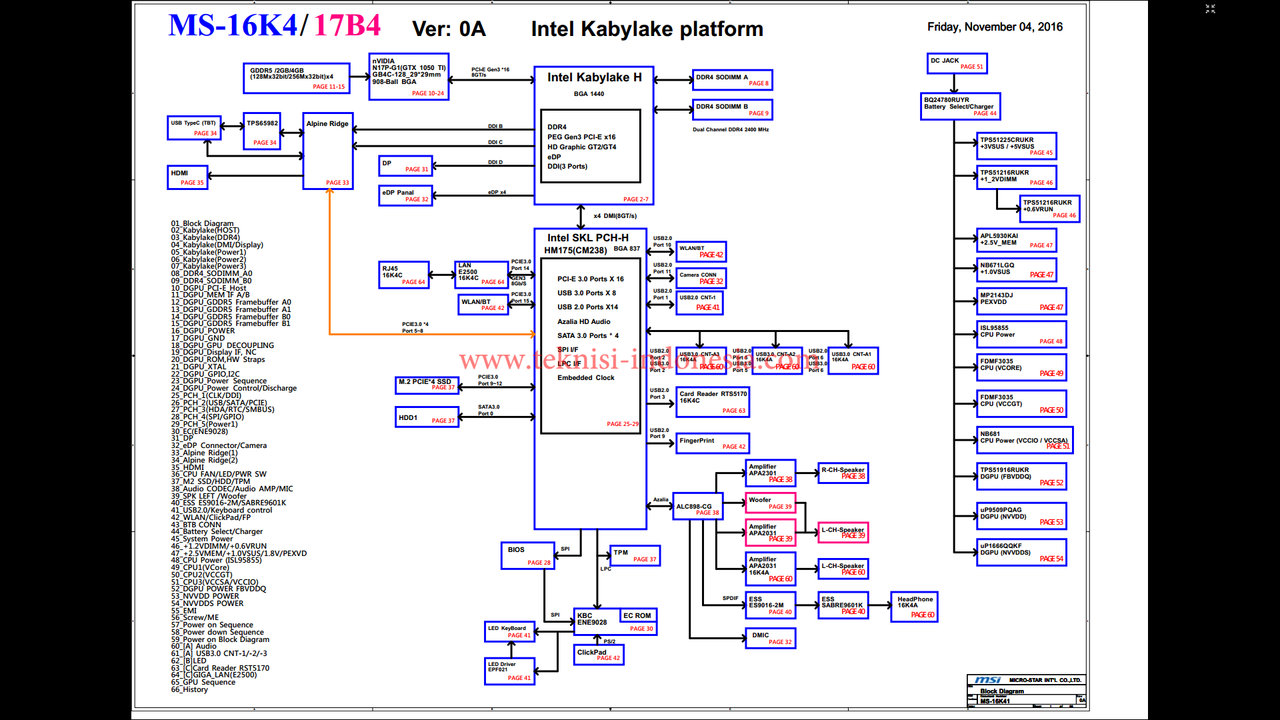
Task: Click the ClickPad block
Action: point(598,654)
